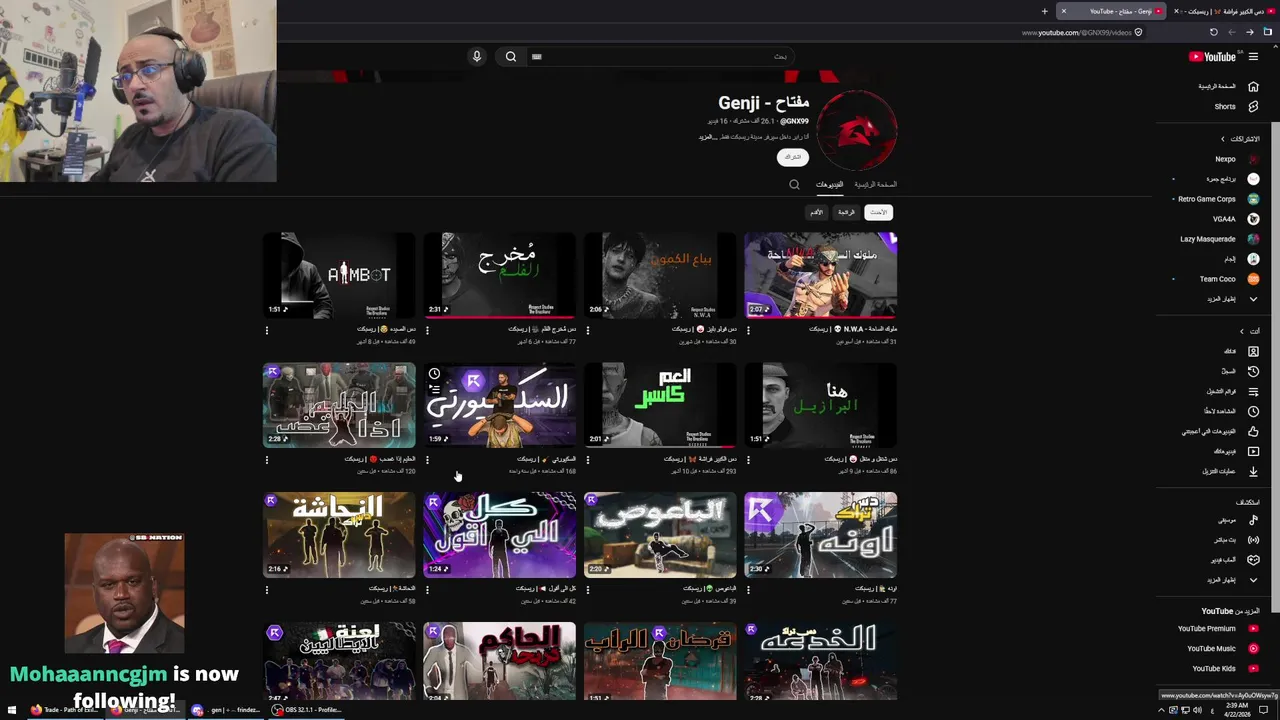Screen dimensions: 1280x720
Task: Expand الاشتراكات subscriptions section chevron
Action: [1222, 139]
